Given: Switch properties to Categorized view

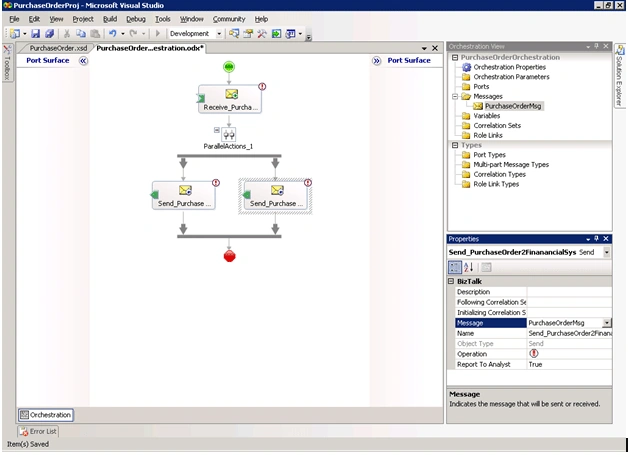Looking at the screenshot, I should (x=455, y=267).
